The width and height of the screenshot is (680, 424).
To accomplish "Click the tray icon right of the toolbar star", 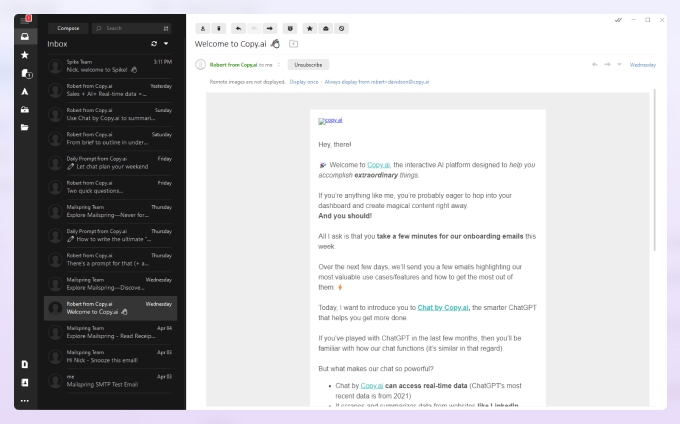I will click(x=326, y=29).
